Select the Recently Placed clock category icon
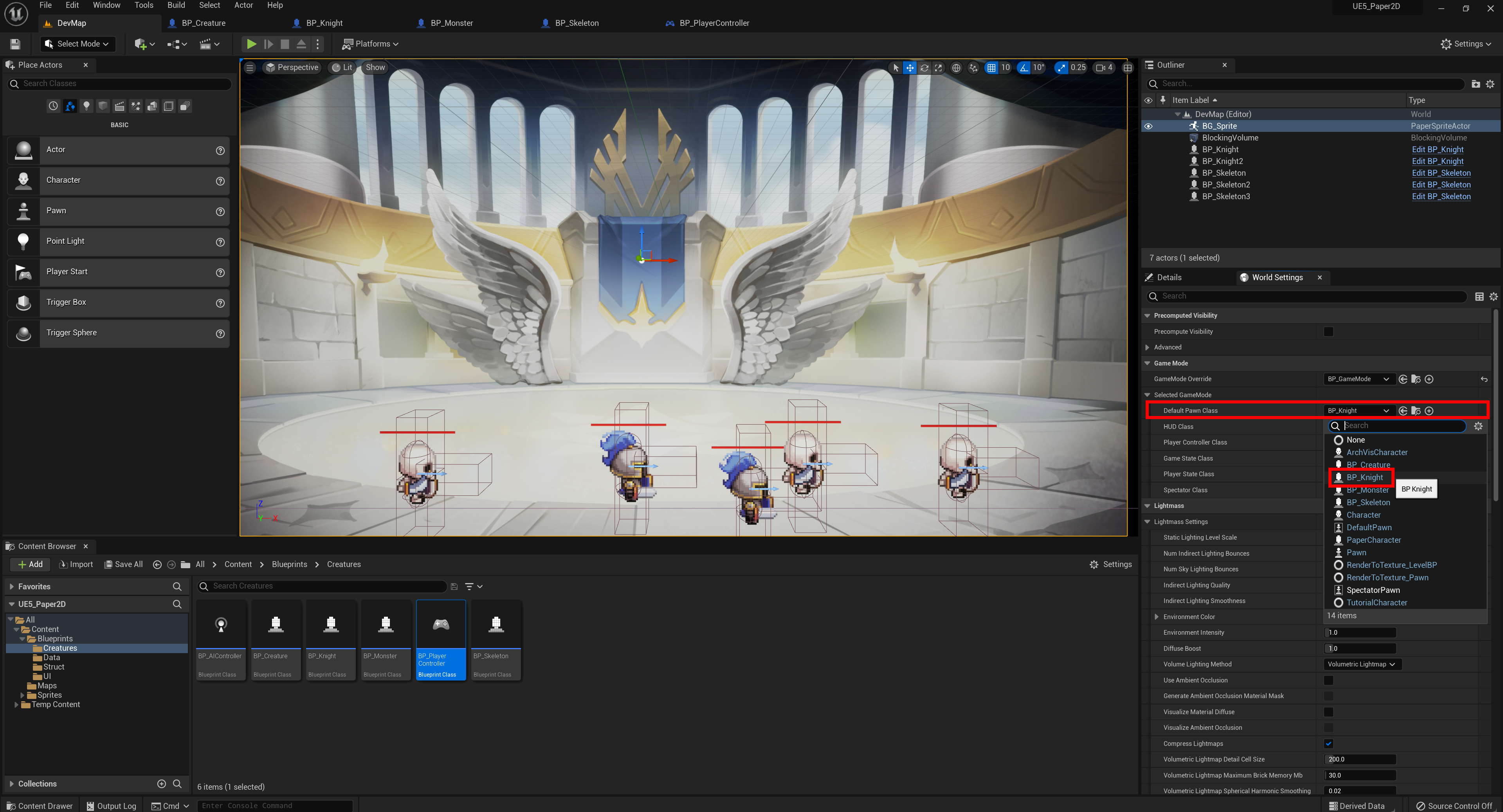This screenshot has width=1503, height=812. point(53,106)
